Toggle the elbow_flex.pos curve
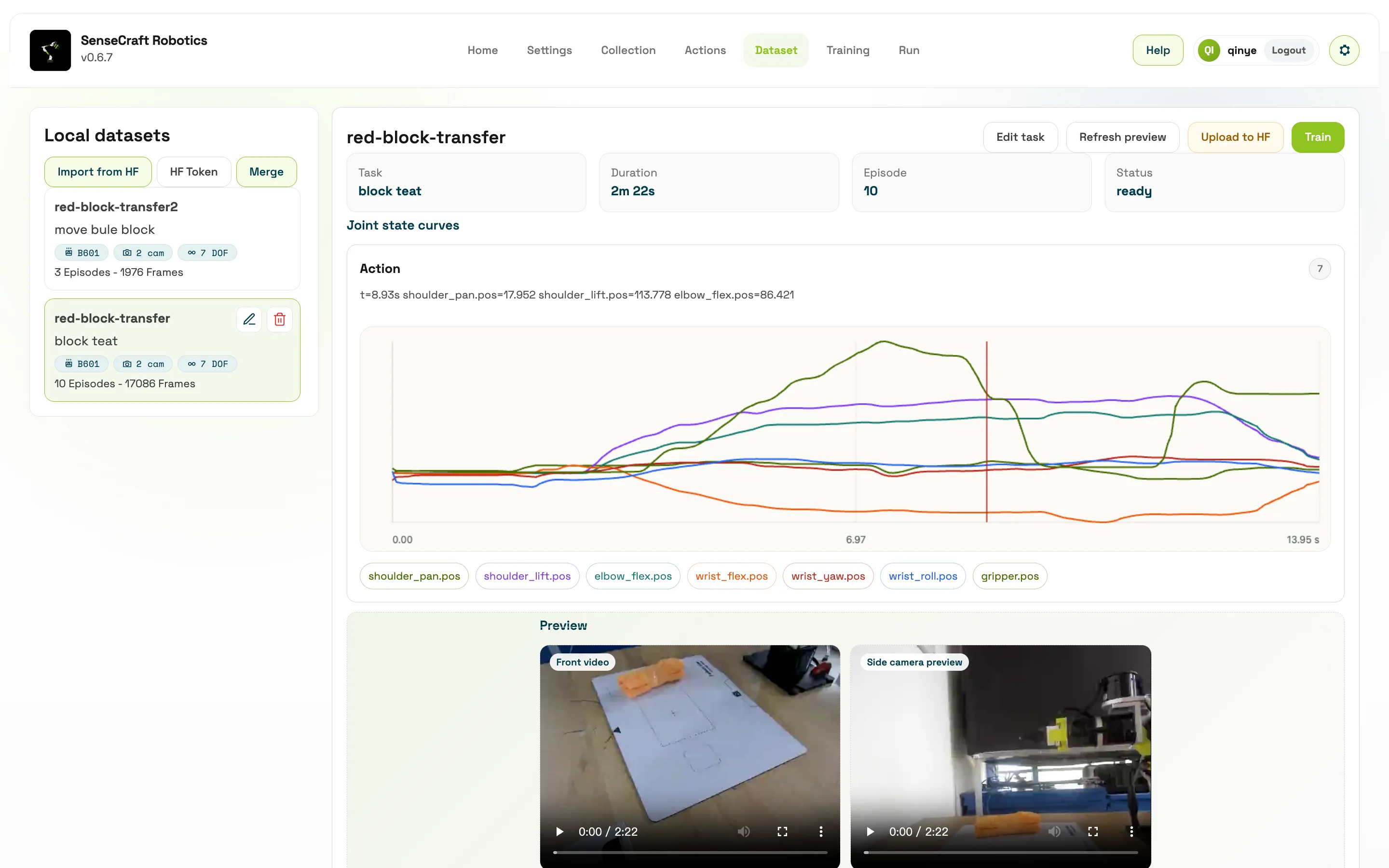 coord(632,576)
